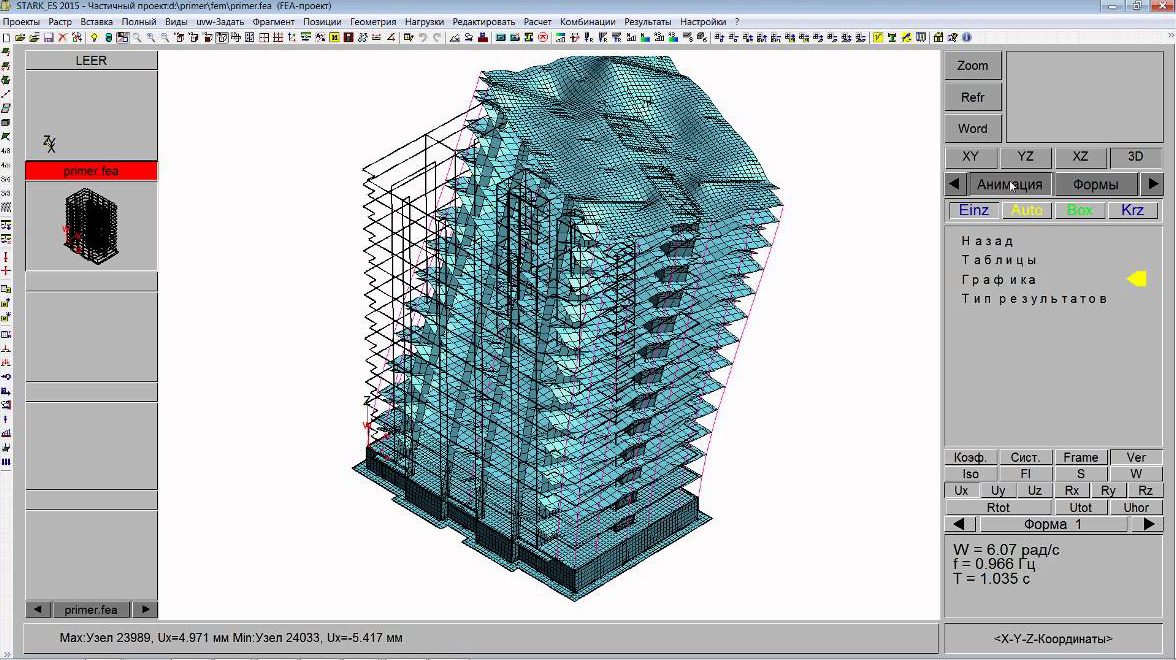Switch to the Формы tab
1176x660 pixels.
(x=1095, y=184)
